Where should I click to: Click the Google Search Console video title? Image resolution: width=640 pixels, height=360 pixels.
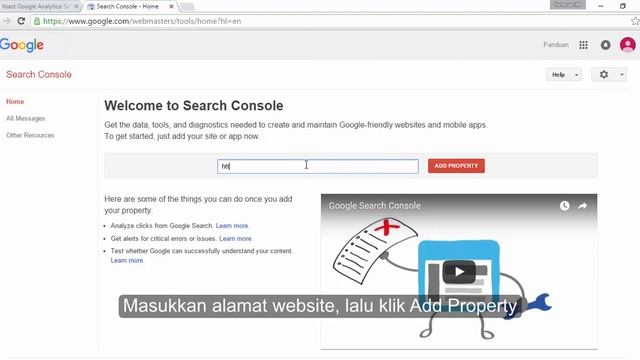[375, 206]
